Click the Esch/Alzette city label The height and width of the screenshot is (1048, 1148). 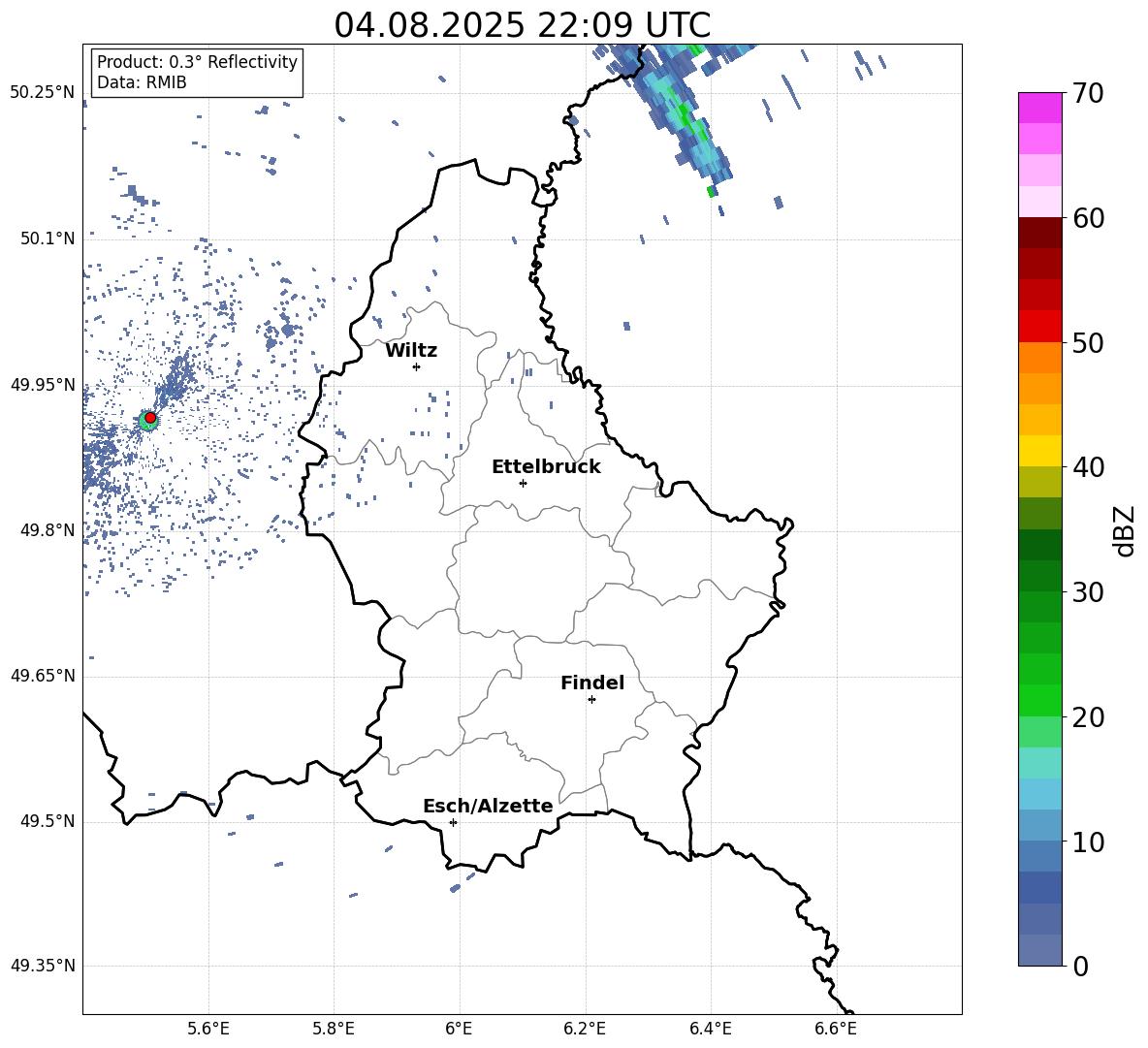coord(488,807)
